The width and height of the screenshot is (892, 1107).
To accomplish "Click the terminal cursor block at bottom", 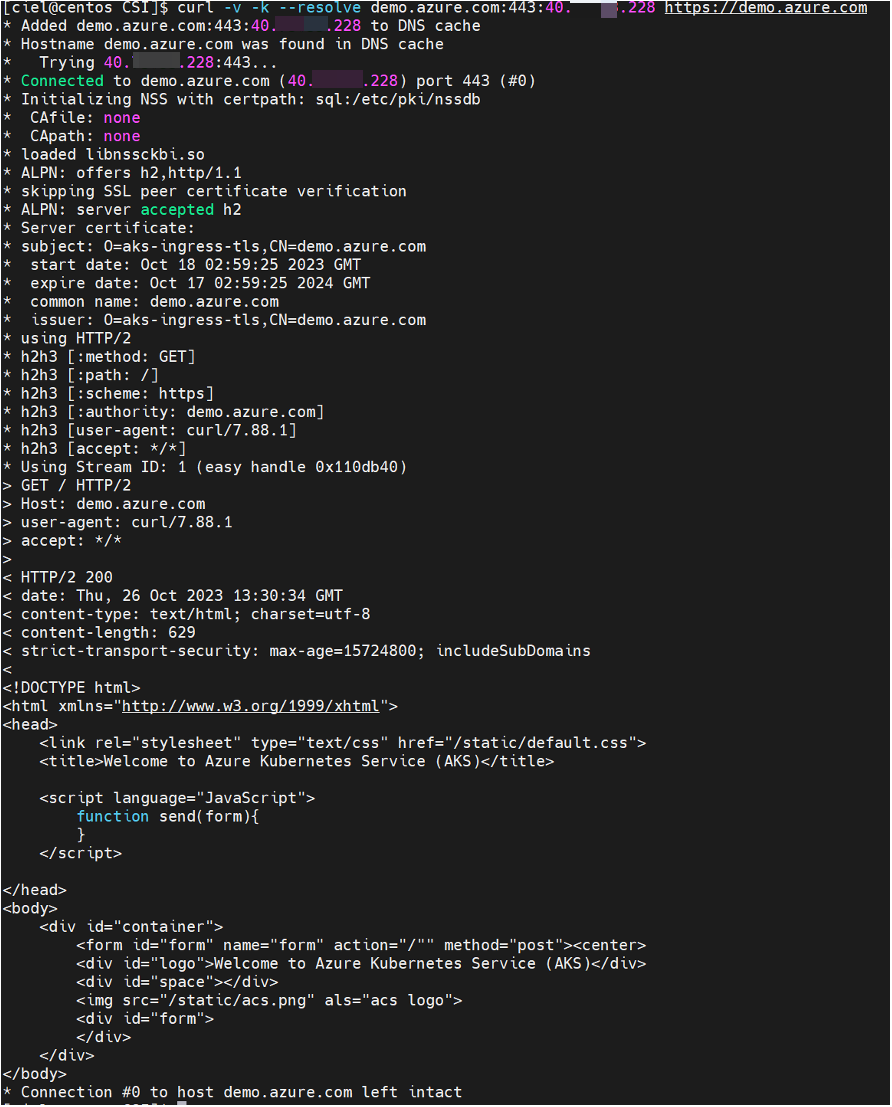I will point(181,1104).
